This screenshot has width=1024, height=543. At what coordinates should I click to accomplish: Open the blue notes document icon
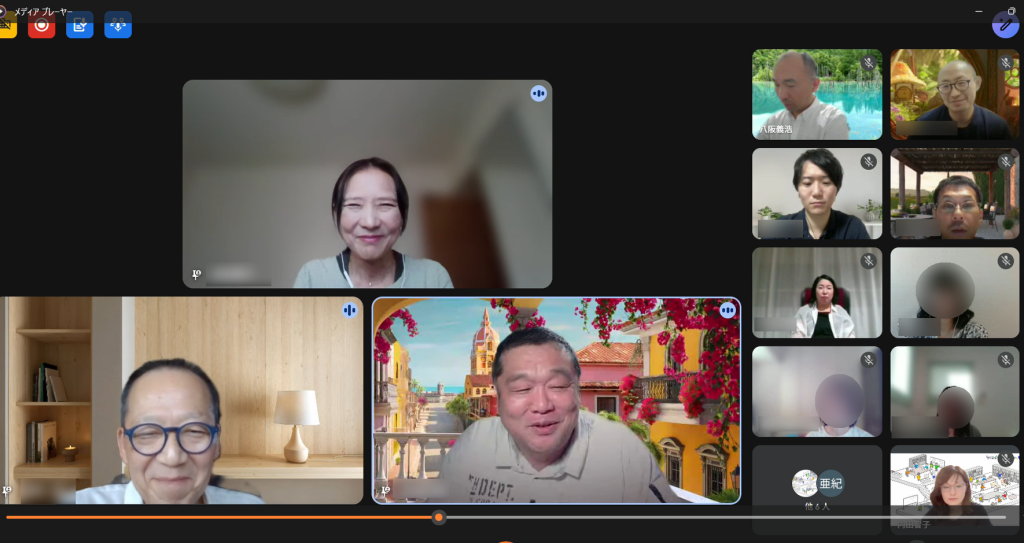tap(80, 25)
